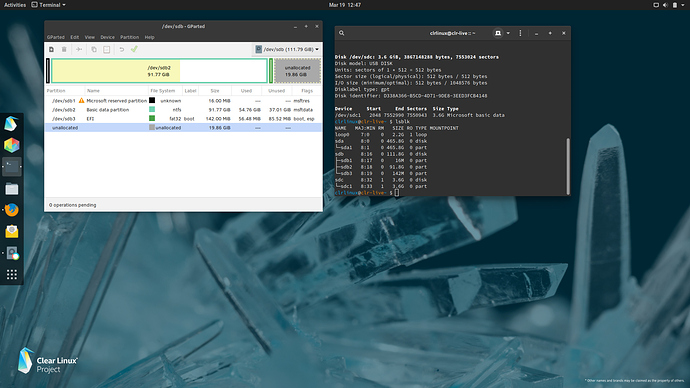Viewport: 690px width, 388px height.
Task: Click the Name column header
Action: (x=116, y=91)
